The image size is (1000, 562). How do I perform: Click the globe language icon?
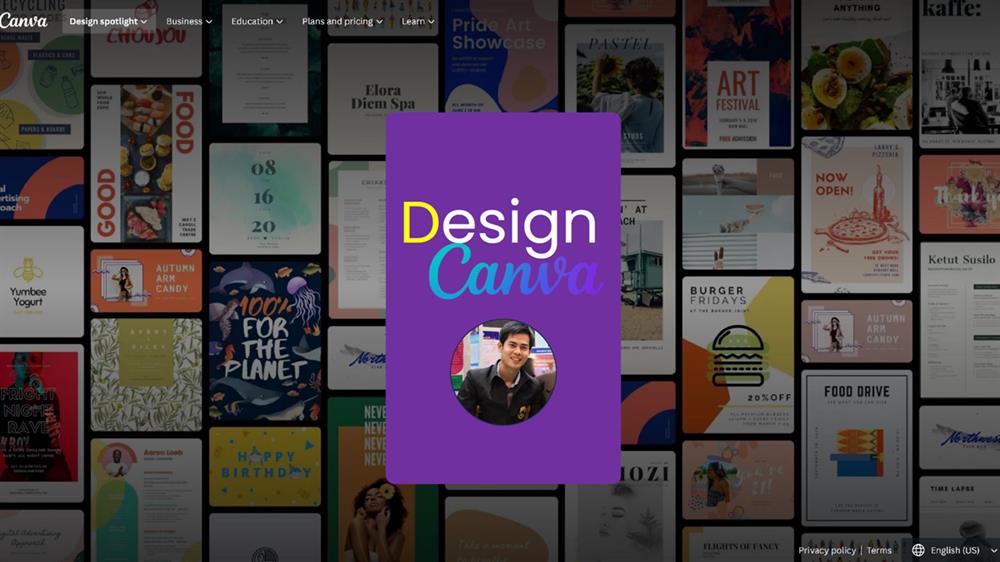(x=918, y=550)
